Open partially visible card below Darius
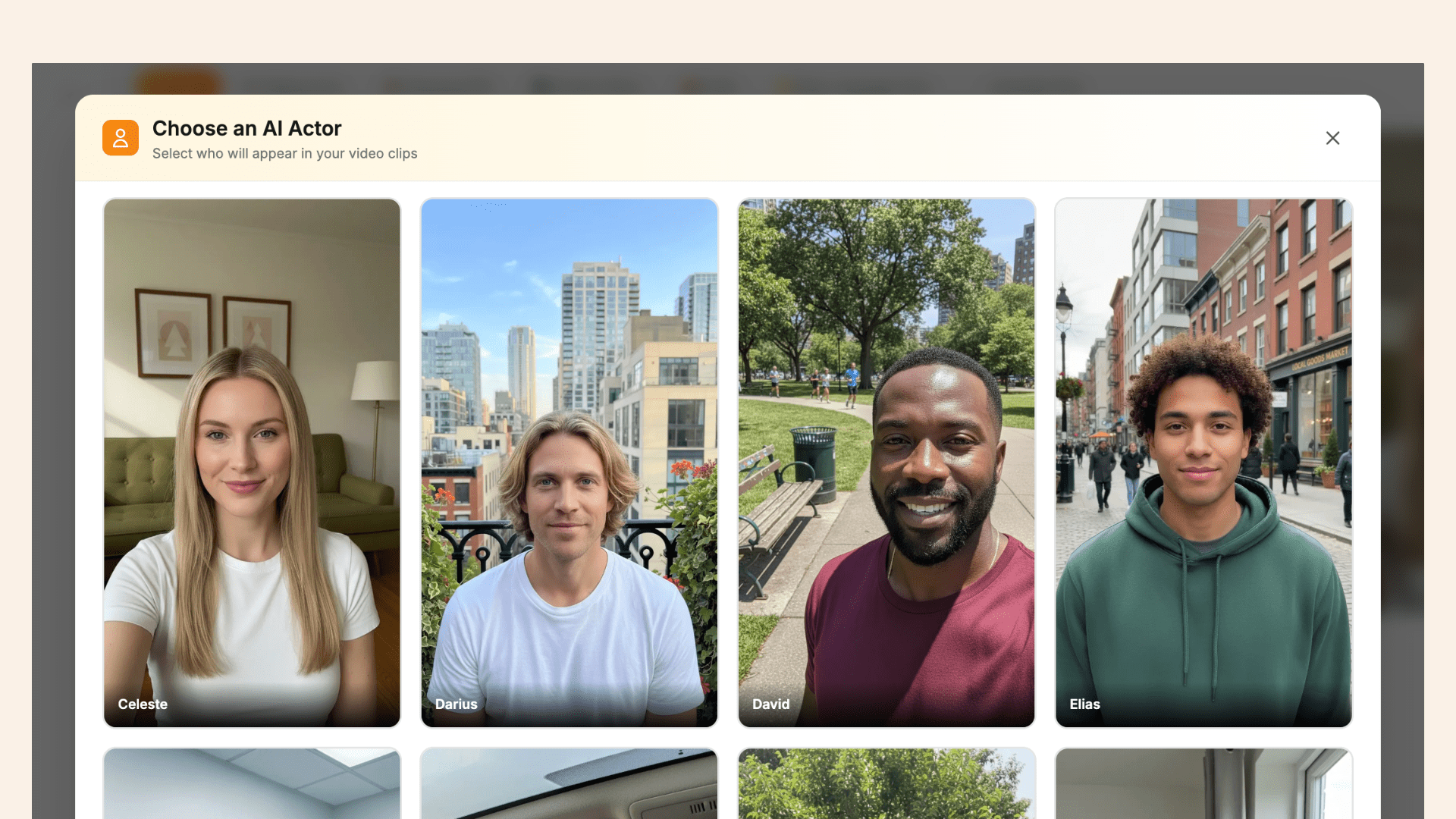 coord(569,784)
